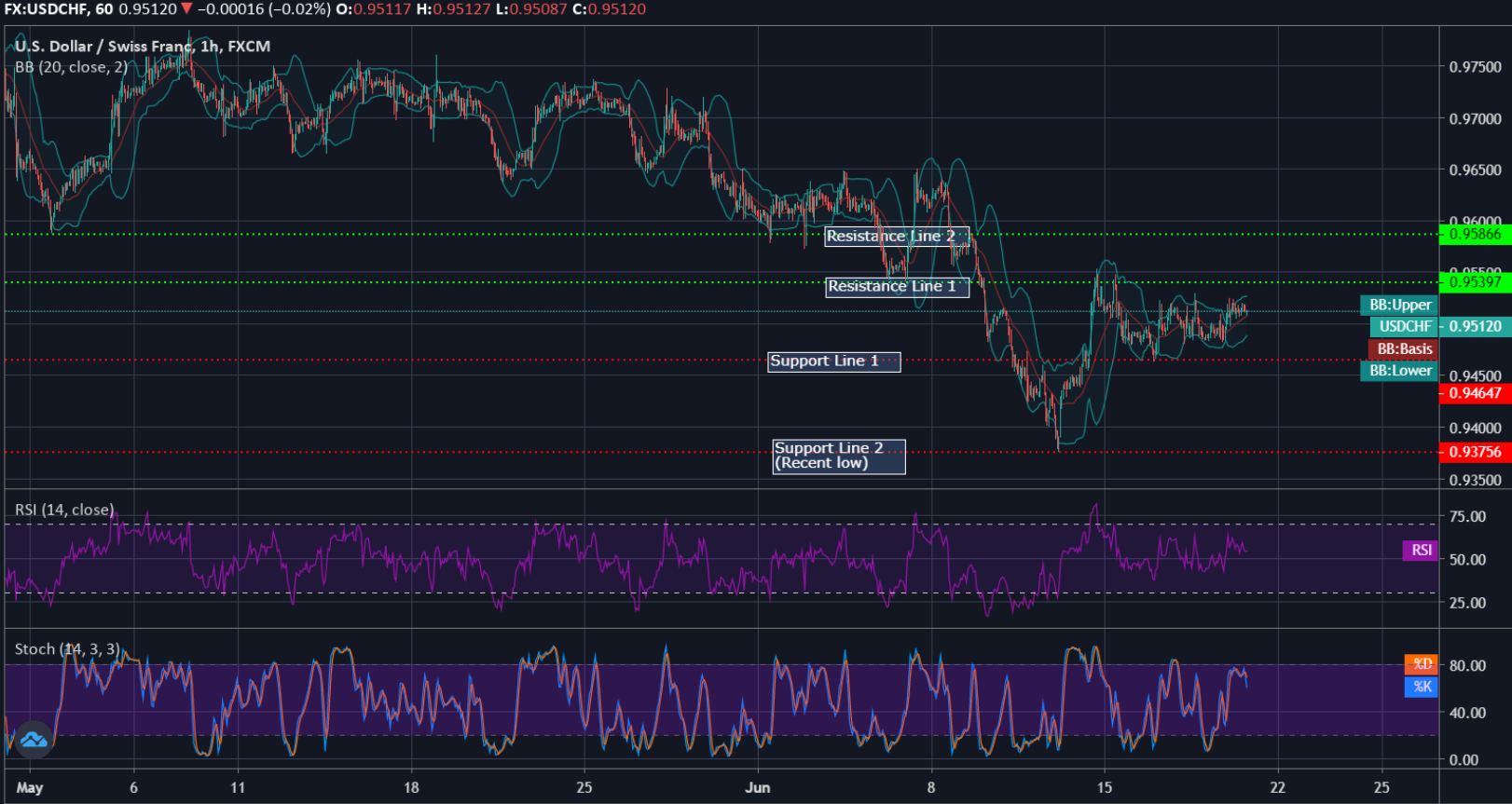Click the 0.94500 price axis value

pyautogui.click(x=1476, y=376)
